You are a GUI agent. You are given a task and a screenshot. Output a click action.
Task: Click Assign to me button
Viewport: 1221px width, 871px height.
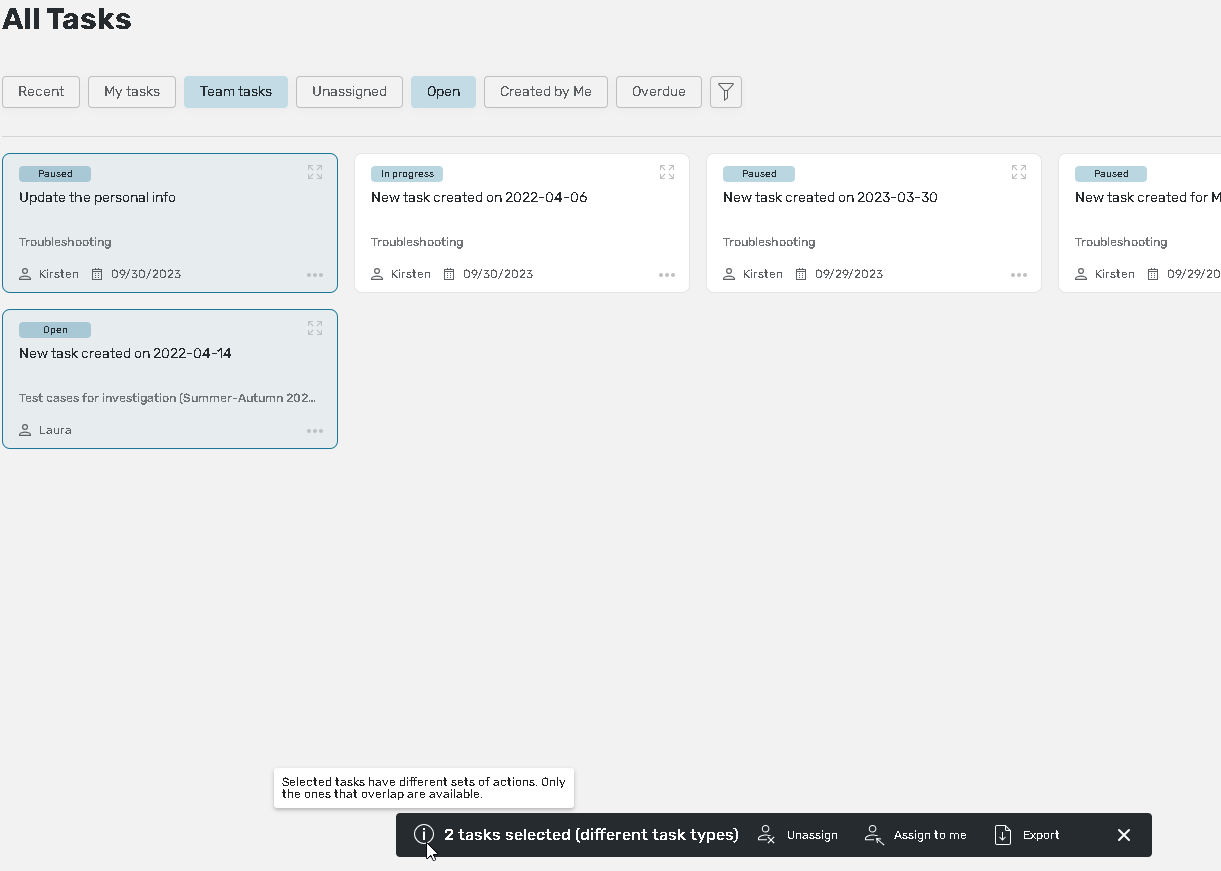[916, 835]
